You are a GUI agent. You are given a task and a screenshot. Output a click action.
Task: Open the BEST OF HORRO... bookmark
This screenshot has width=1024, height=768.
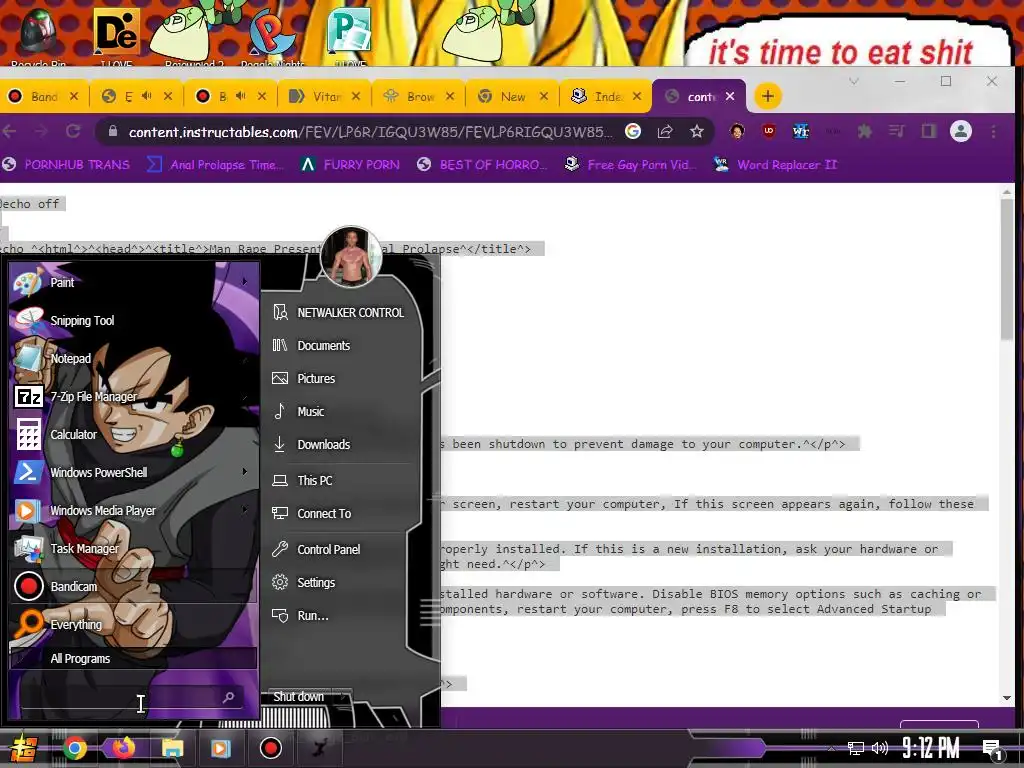[482, 165]
